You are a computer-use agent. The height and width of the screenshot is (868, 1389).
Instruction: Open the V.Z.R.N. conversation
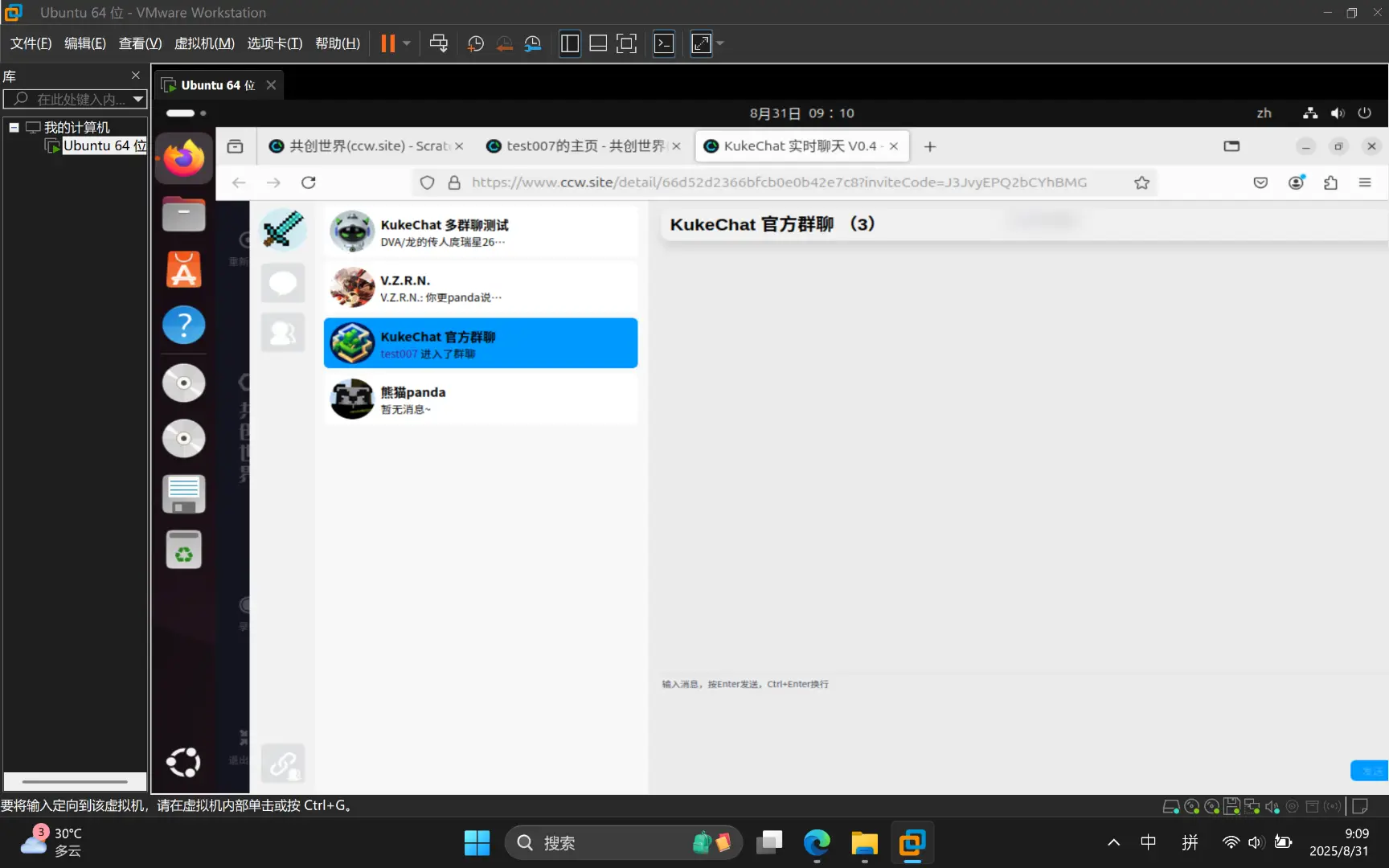(x=481, y=288)
